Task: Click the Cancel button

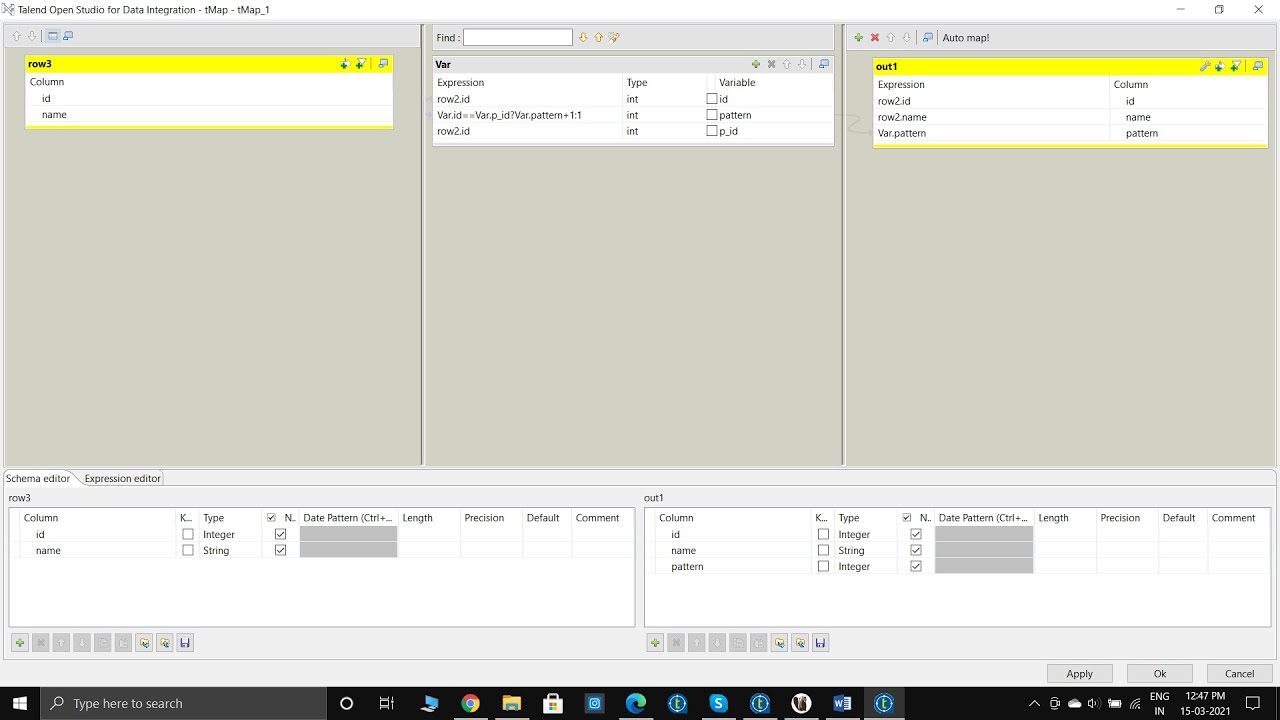Action: 1240,673
